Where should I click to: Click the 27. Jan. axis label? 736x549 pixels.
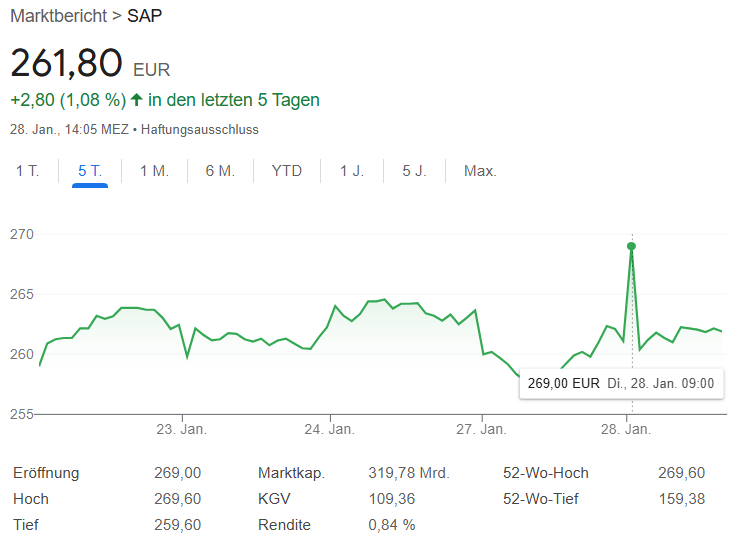482,429
